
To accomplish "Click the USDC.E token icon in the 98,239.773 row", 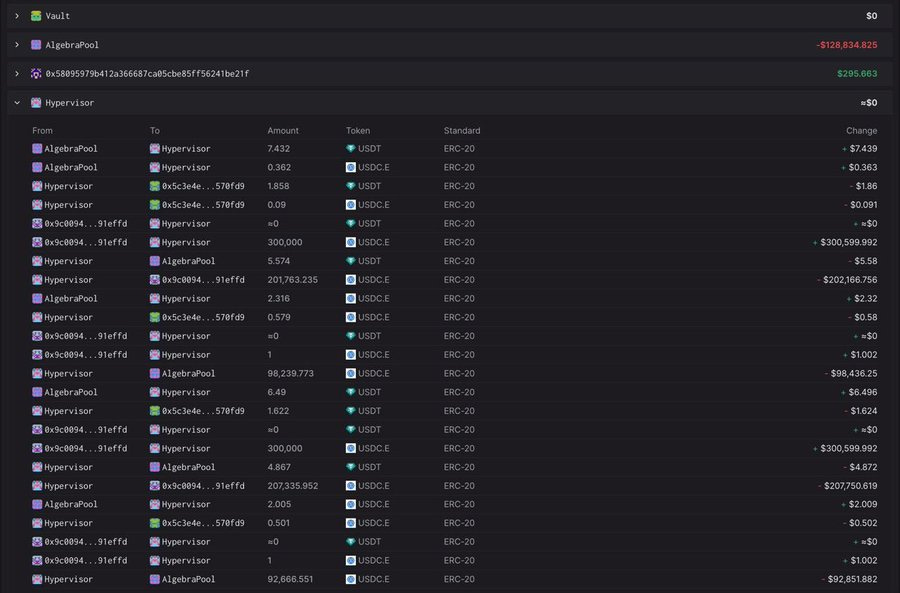I will point(351,374).
